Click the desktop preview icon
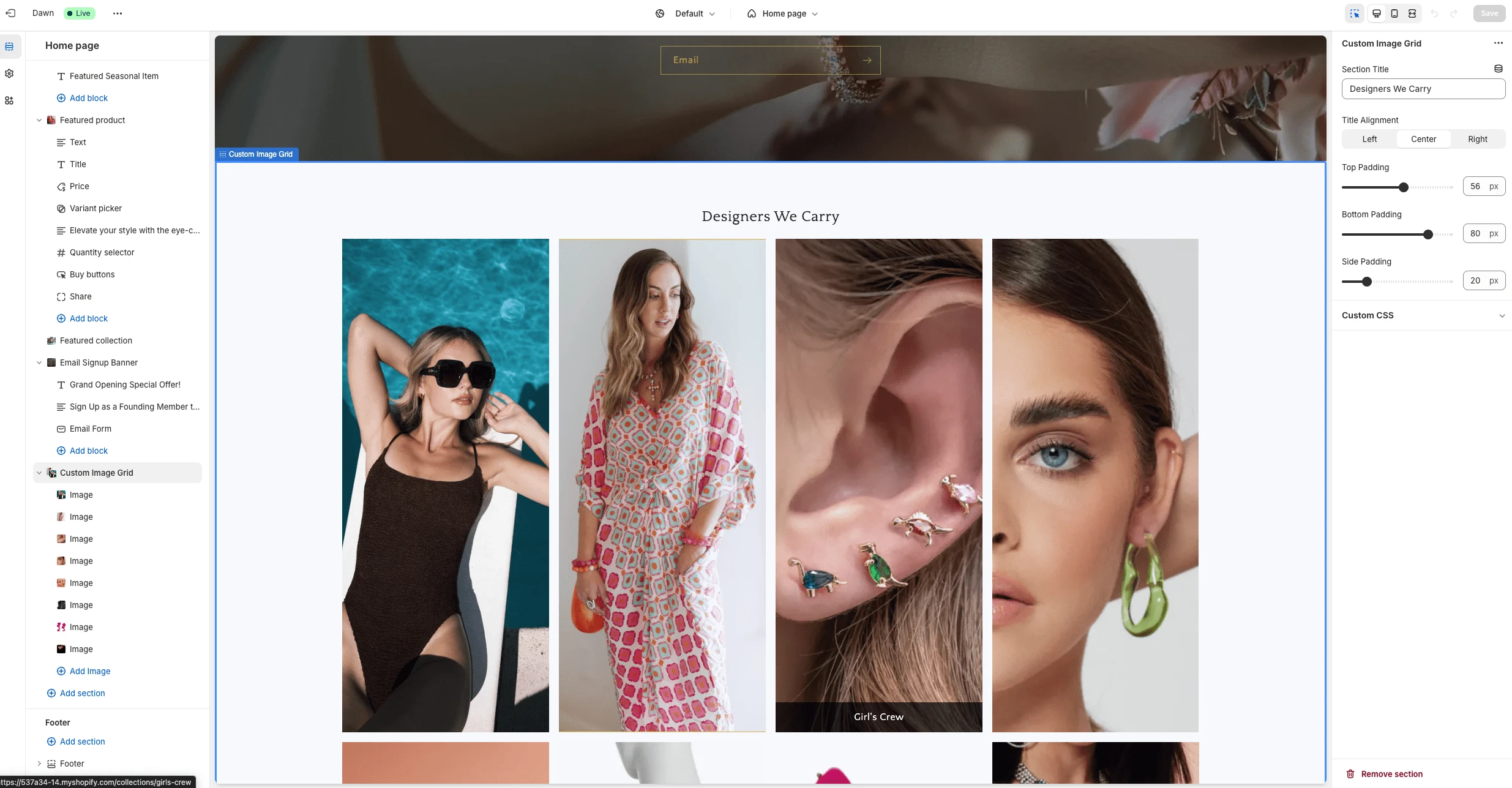The width and height of the screenshot is (1512, 788). [1376, 13]
